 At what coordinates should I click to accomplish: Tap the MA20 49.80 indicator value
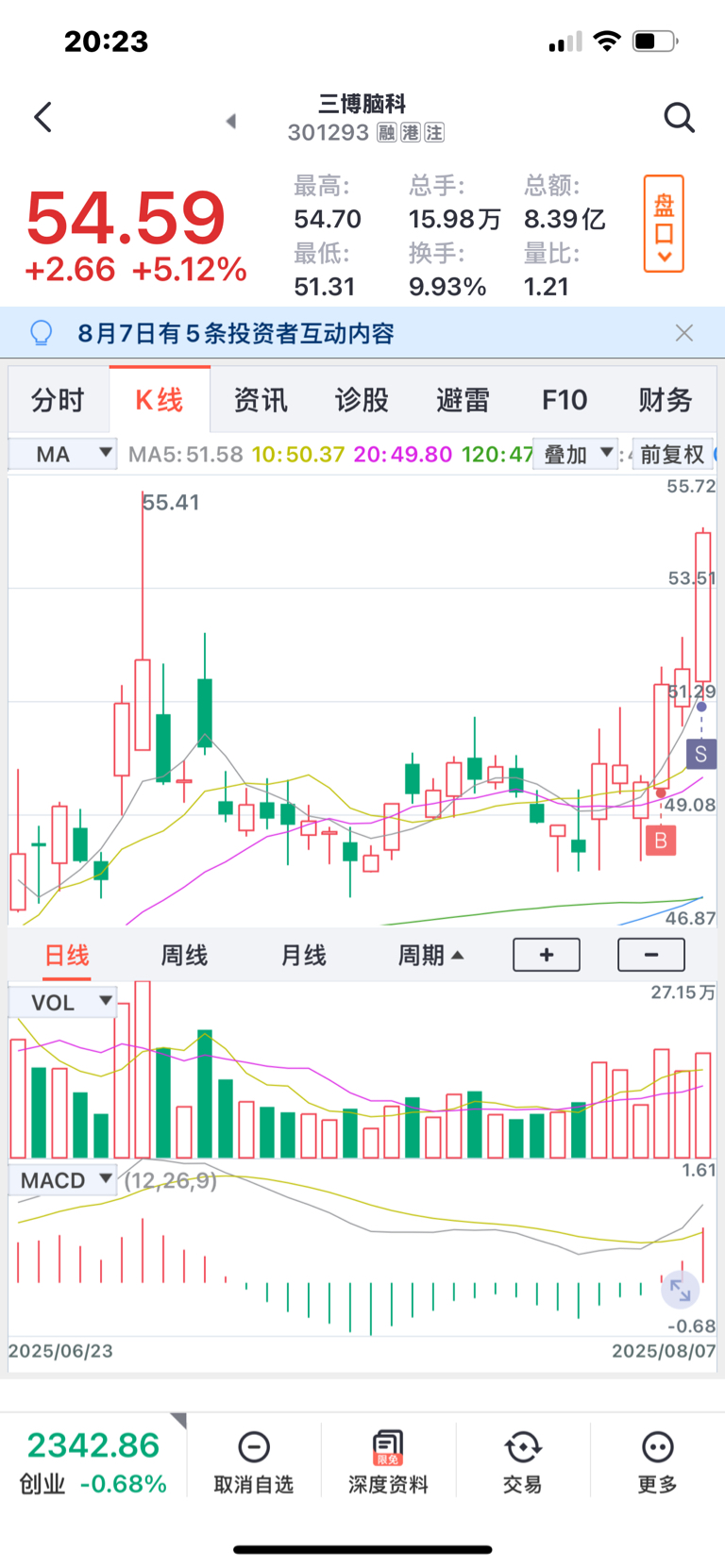pyautogui.click(x=403, y=454)
